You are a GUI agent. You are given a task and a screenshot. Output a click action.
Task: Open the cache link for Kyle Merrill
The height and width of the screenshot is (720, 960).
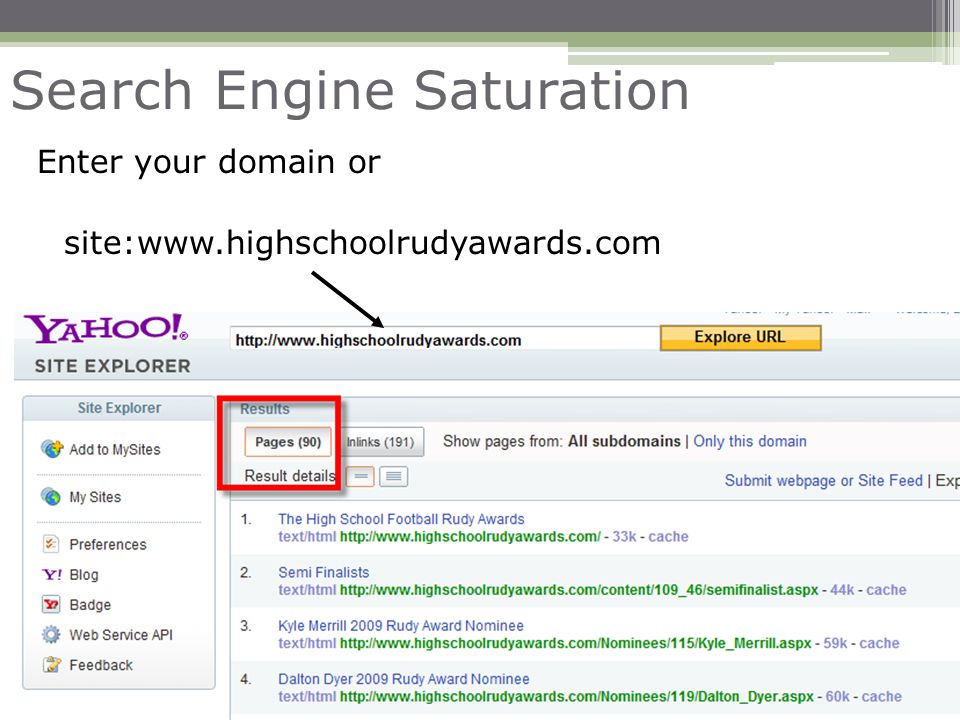(x=879, y=643)
